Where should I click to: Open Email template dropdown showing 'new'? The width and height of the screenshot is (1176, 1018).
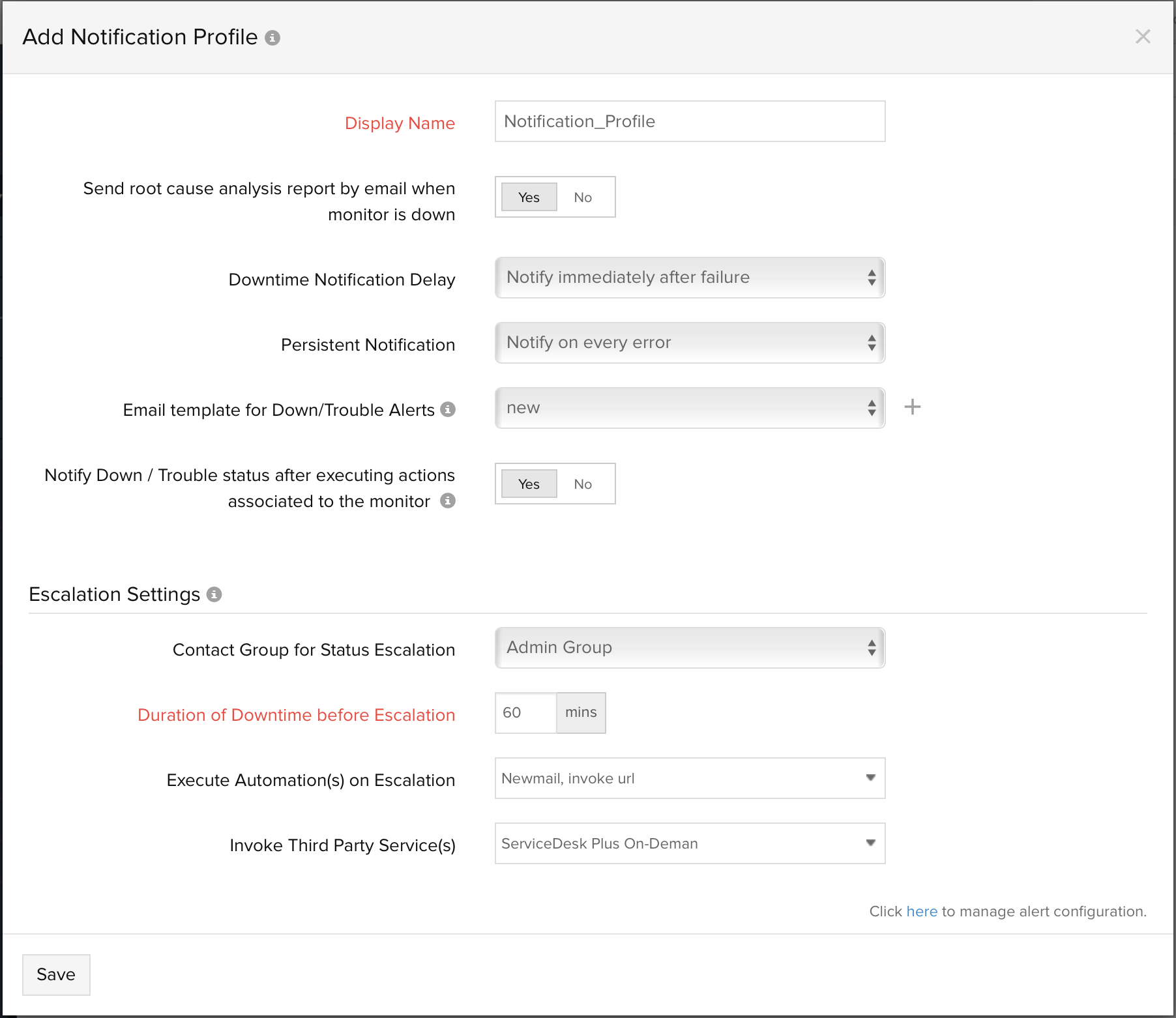(690, 408)
